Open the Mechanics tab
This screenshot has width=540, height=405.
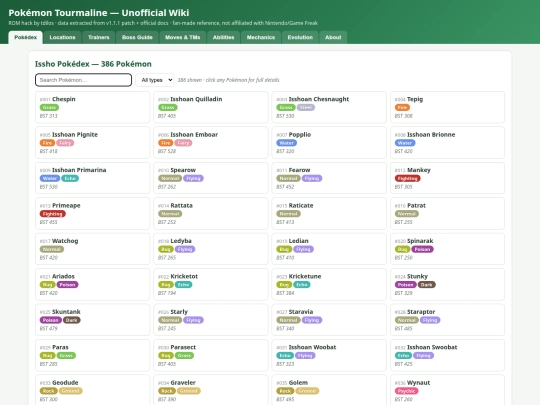(x=261, y=37)
